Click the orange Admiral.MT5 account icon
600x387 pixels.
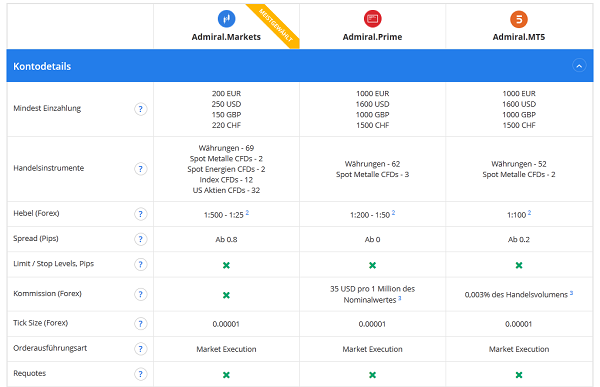pos(519,19)
